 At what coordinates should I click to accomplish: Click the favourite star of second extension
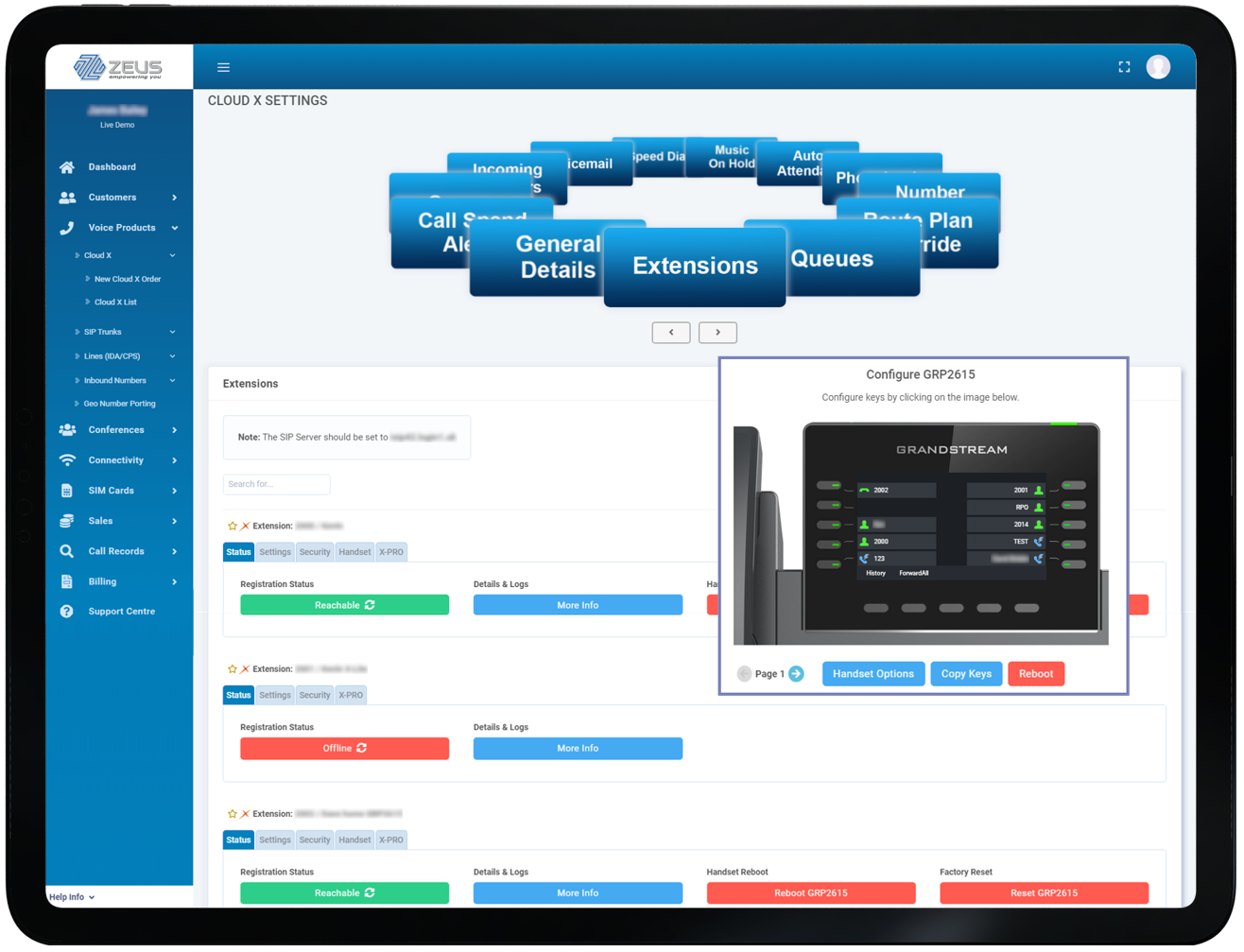click(232, 669)
